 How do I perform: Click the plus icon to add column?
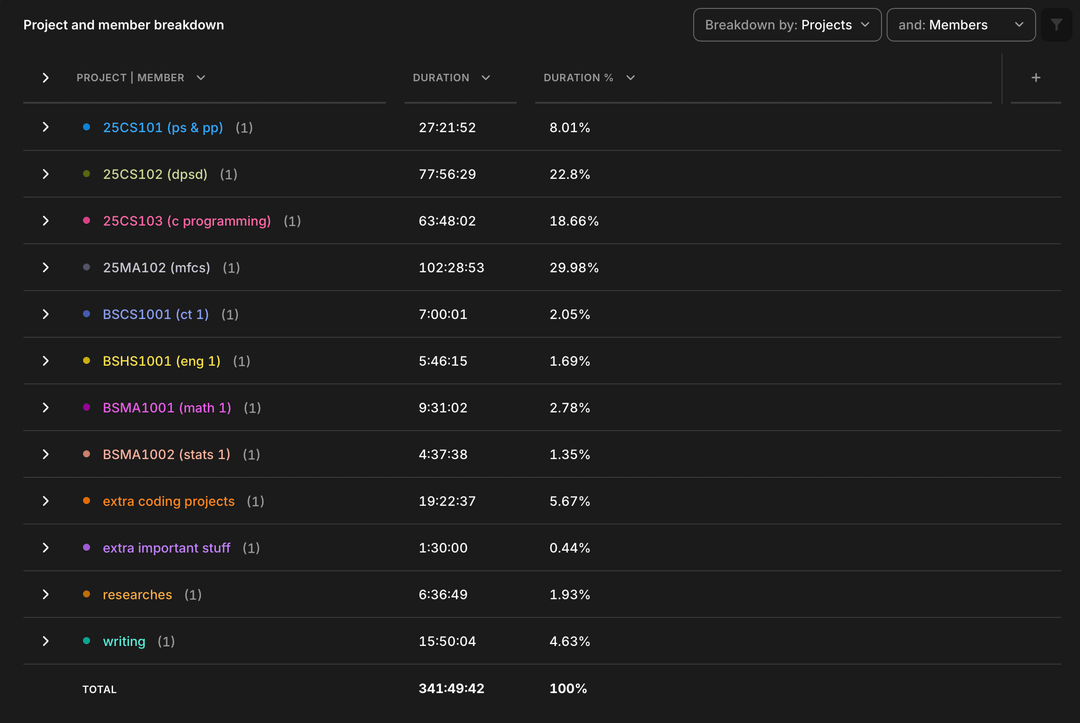1035,78
